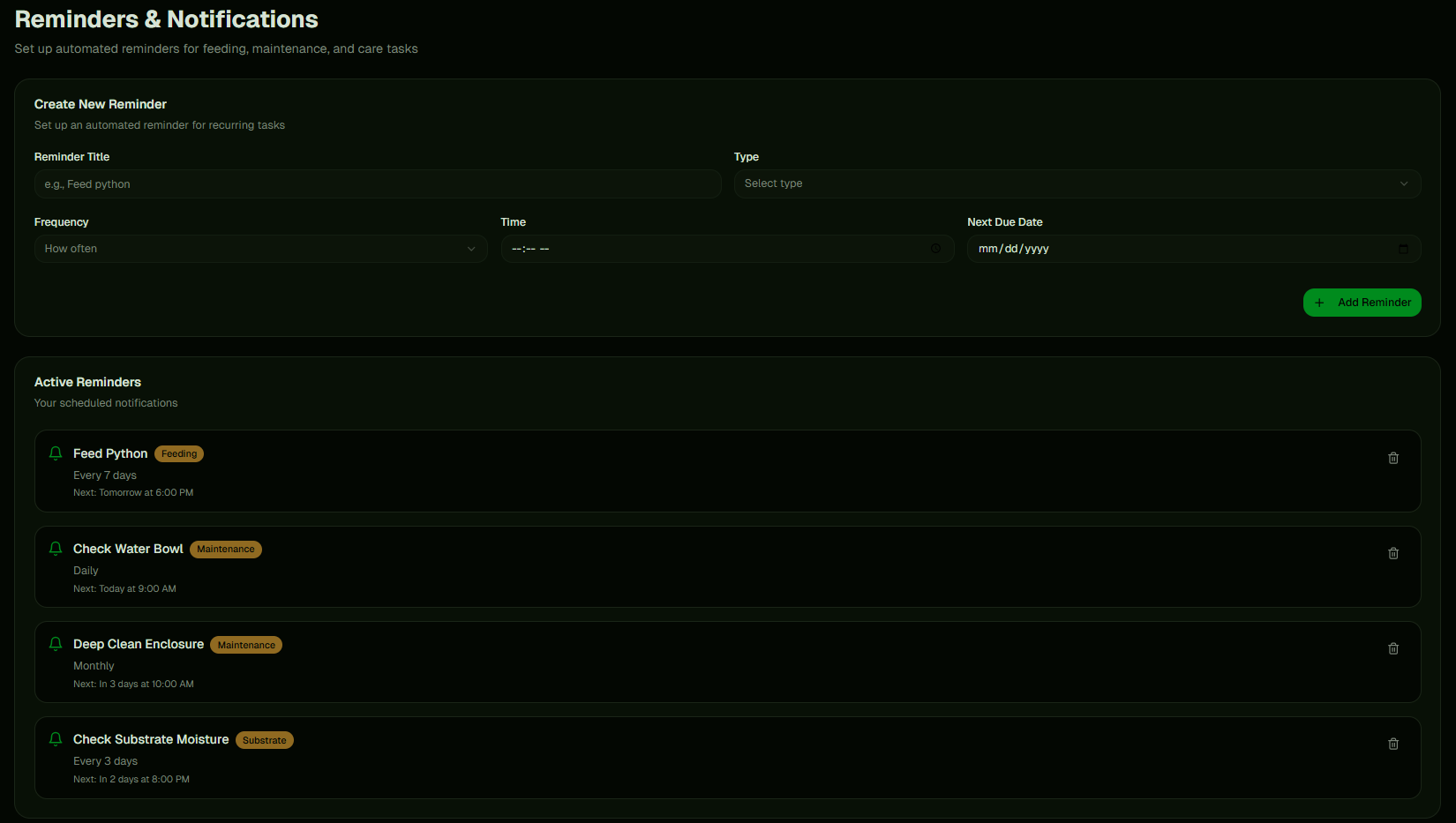Select the Deep Clean Enclosure reminder title
This screenshot has height=823, width=1456.
click(139, 644)
